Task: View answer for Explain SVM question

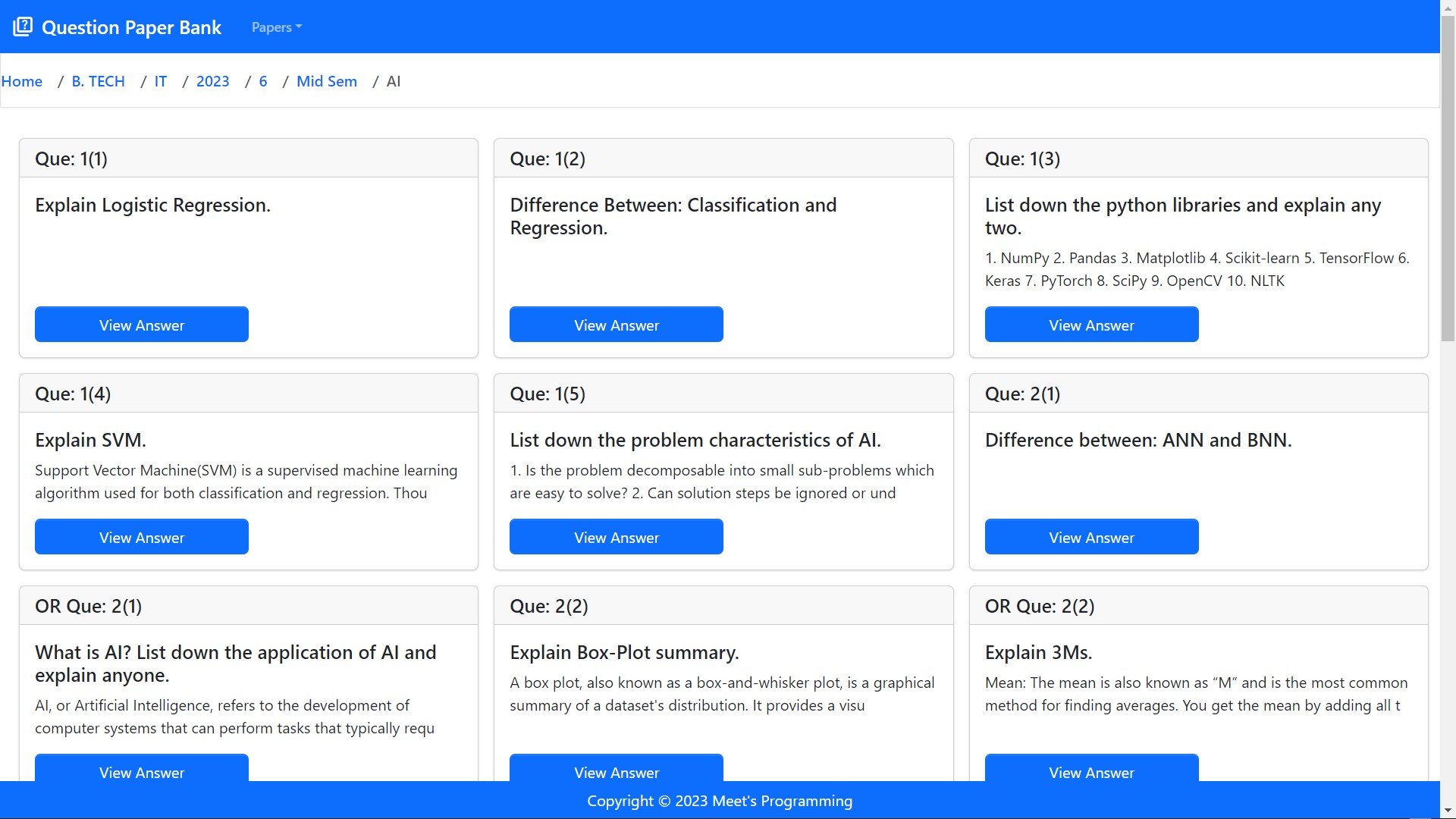Action: (x=142, y=537)
